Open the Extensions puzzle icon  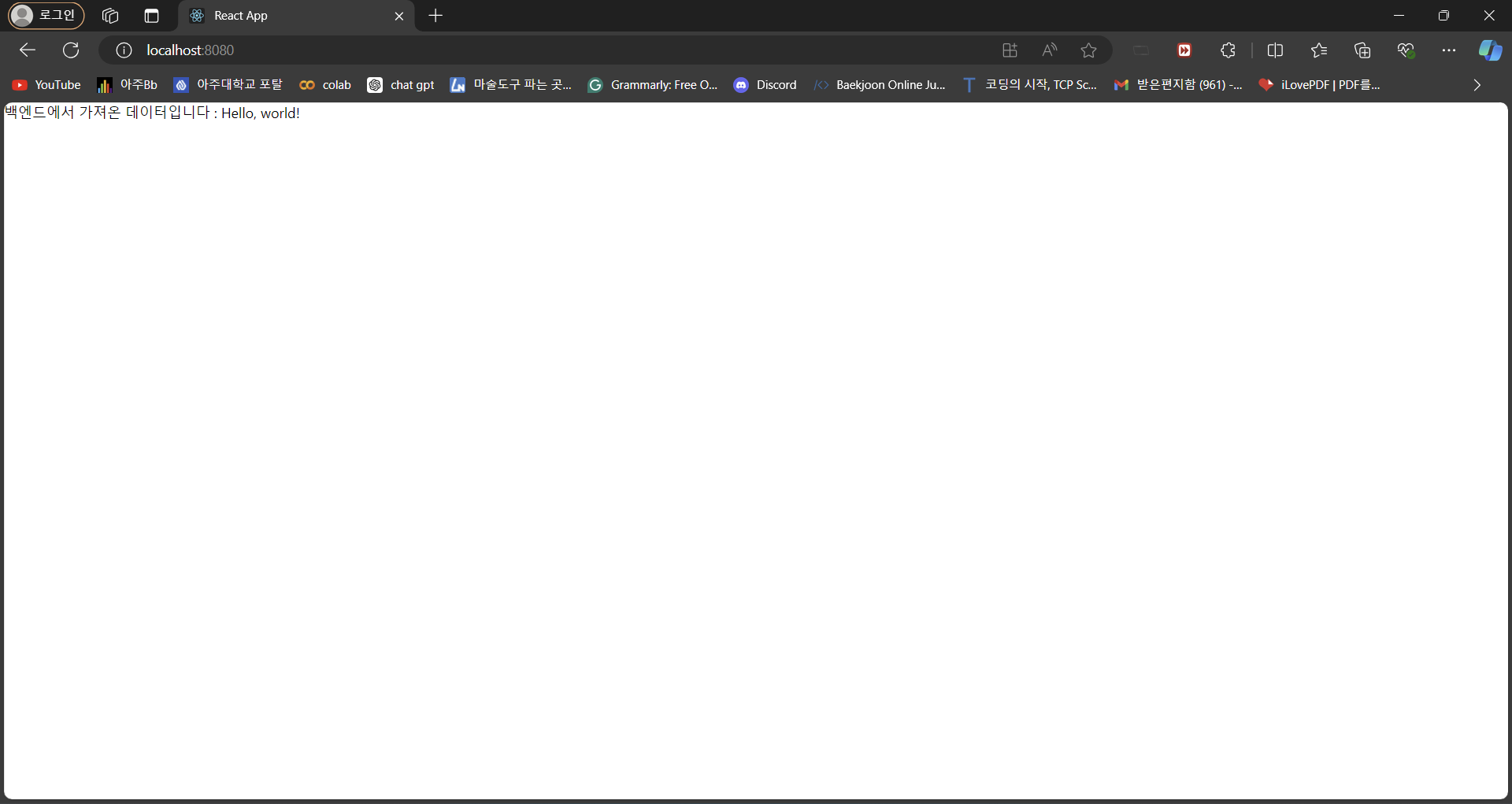(1228, 50)
